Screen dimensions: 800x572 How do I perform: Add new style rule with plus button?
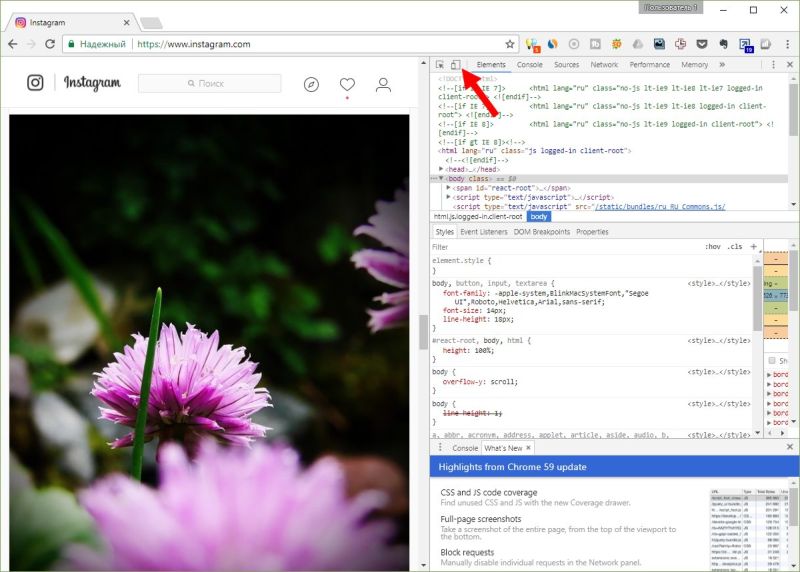coord(754,246)
